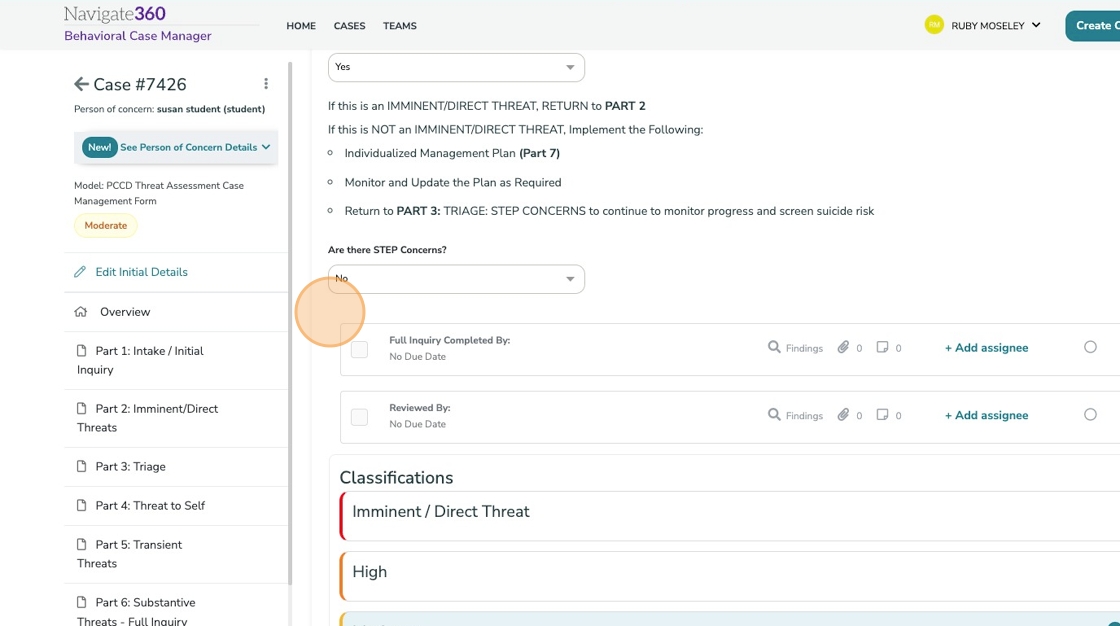Select the circle status for Reviewed By row
This screenshot has width=1120, height=626.
(x=1090, y=414)
